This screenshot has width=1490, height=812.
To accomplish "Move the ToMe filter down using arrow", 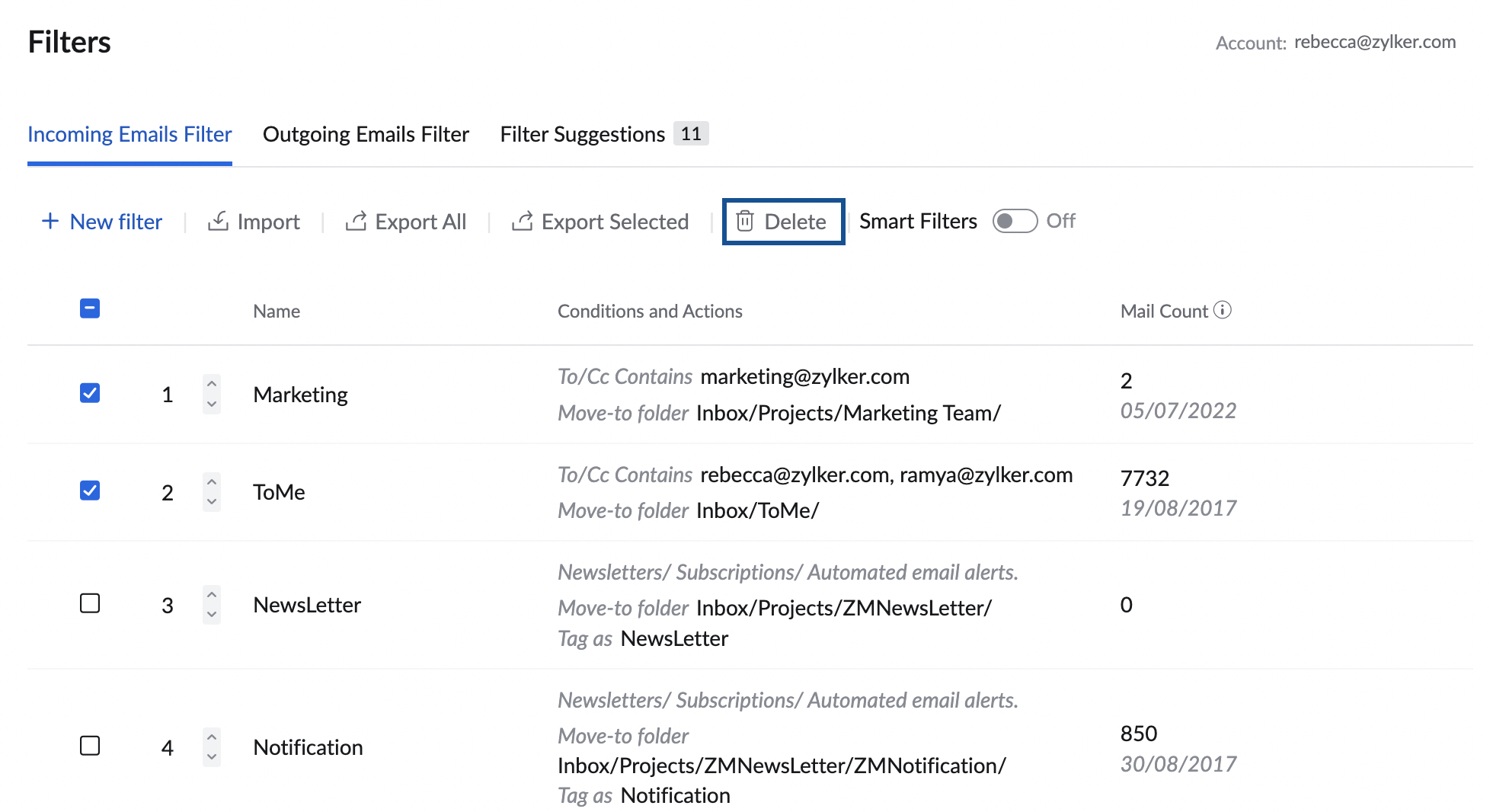I will (x=211, y=502).
